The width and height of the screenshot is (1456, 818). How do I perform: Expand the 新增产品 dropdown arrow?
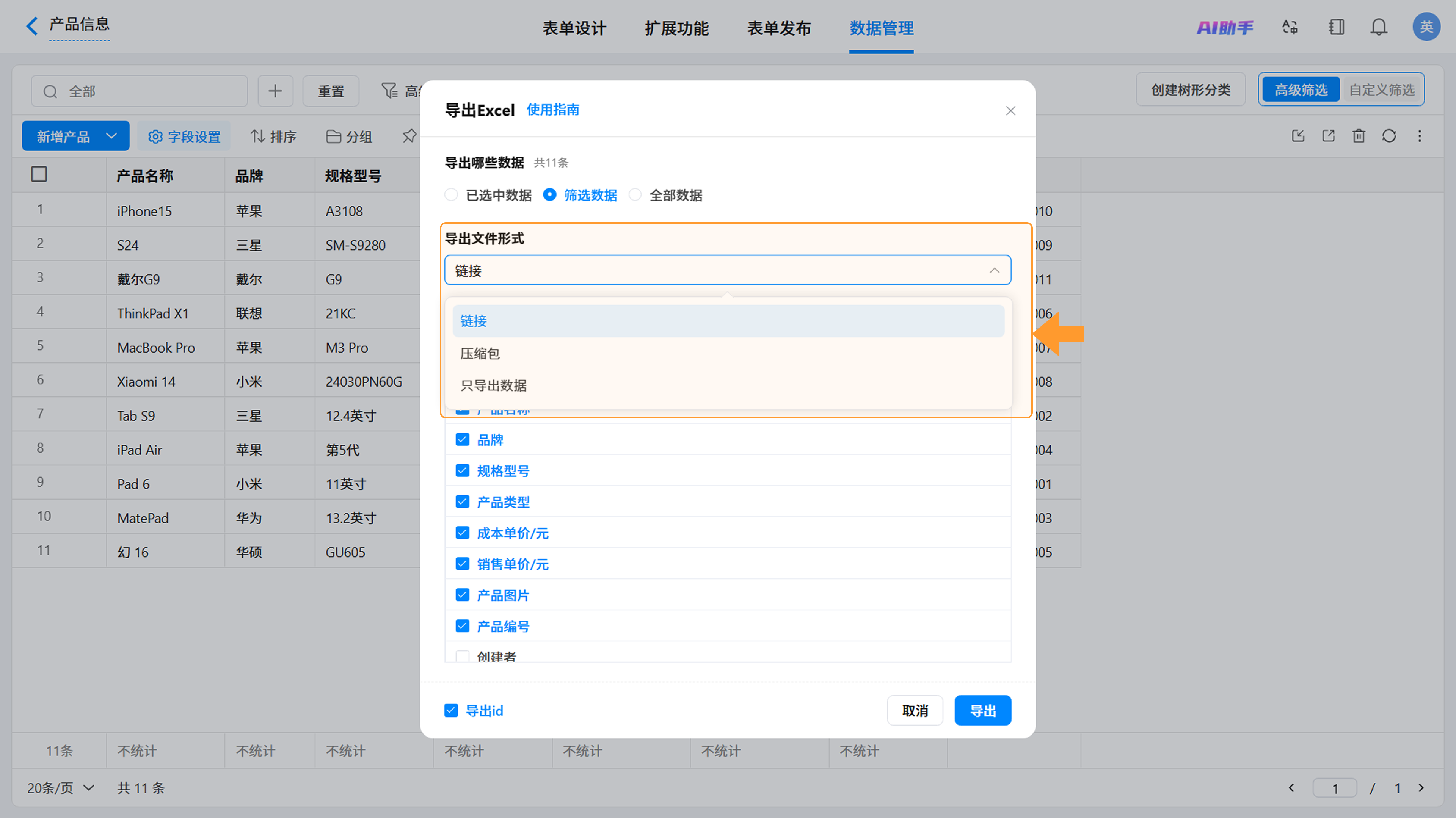point(111,136)
